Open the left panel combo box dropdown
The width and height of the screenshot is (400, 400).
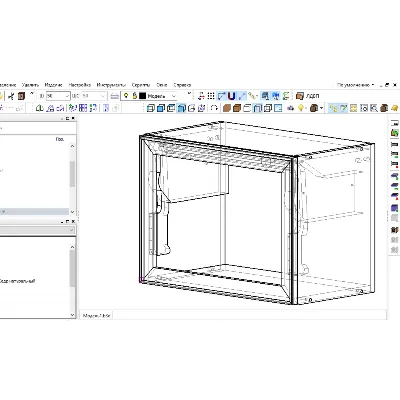[72, 230]
